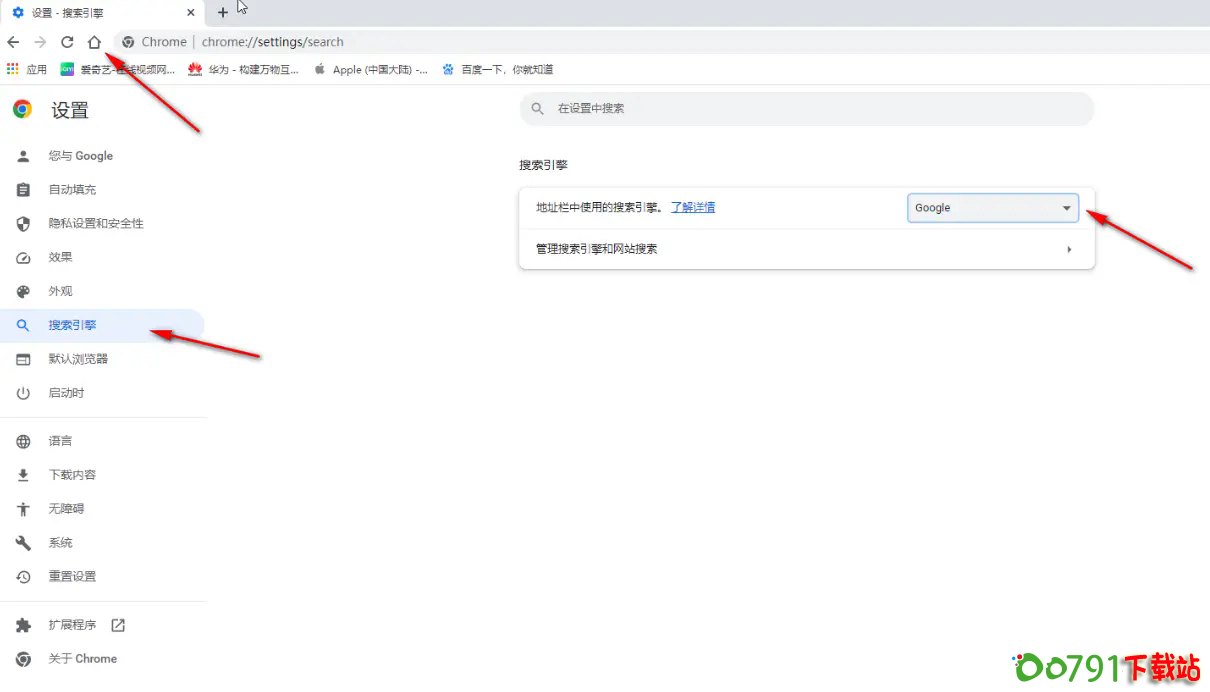Screen dimensions: 1210x692
Task: Open the Apple (中国大陆) bookmark
Action: point(371,69)
